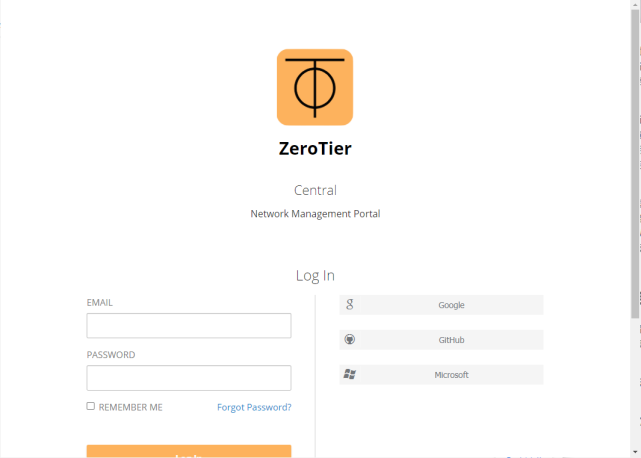
Task: Open the Forgot Password? link
Action: [x=254, y=407]
